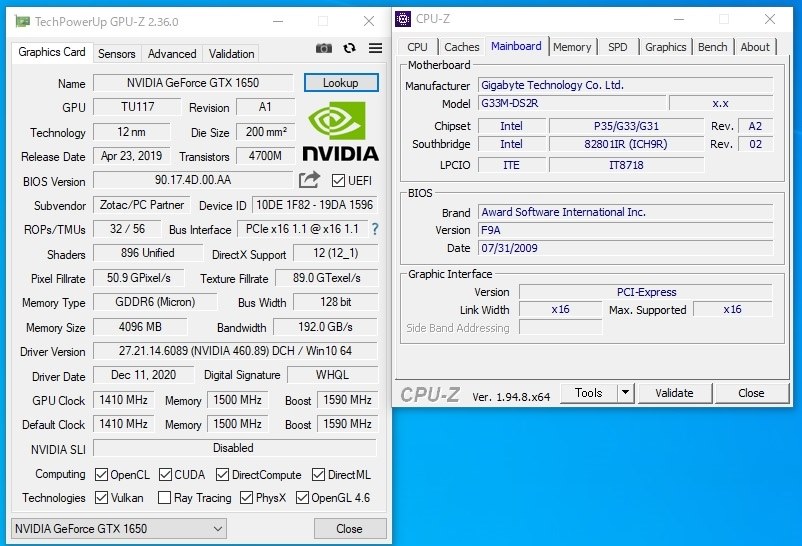Select the Mainboard tab in CPU-Z
Image resolution: width=802 pixels, height=546 pixels.
516,46
